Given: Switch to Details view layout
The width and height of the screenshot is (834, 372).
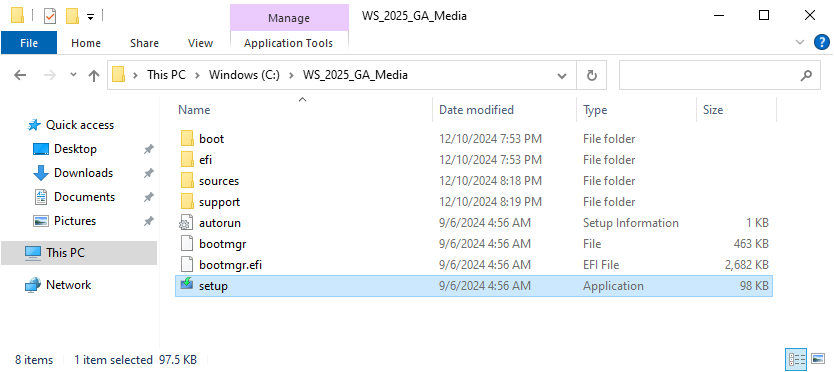Looking at the screenshot, I should pos(796,359).
